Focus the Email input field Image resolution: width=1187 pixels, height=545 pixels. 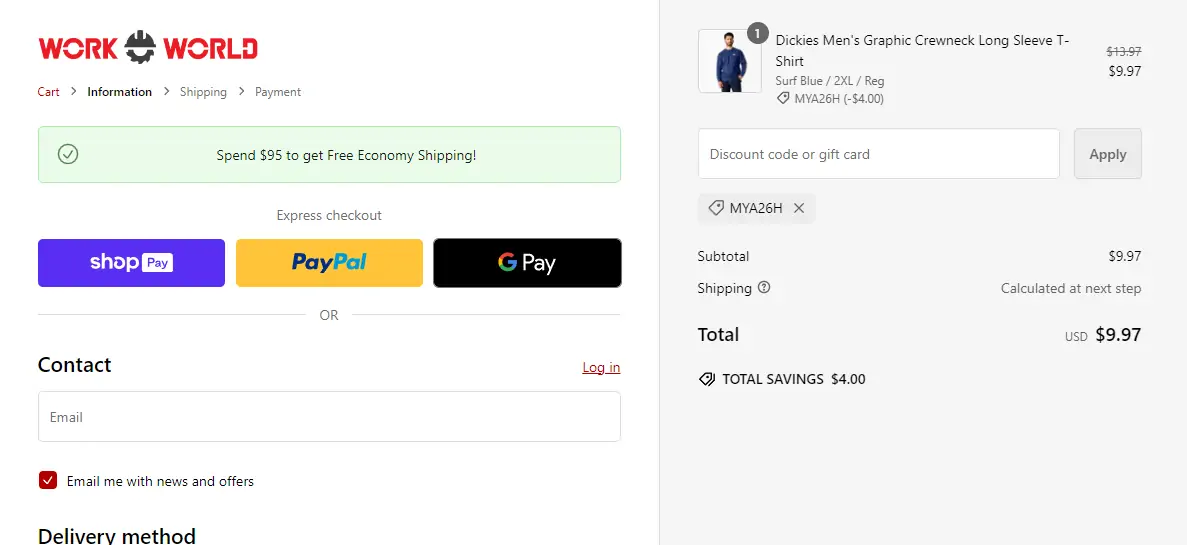point(329,416)
